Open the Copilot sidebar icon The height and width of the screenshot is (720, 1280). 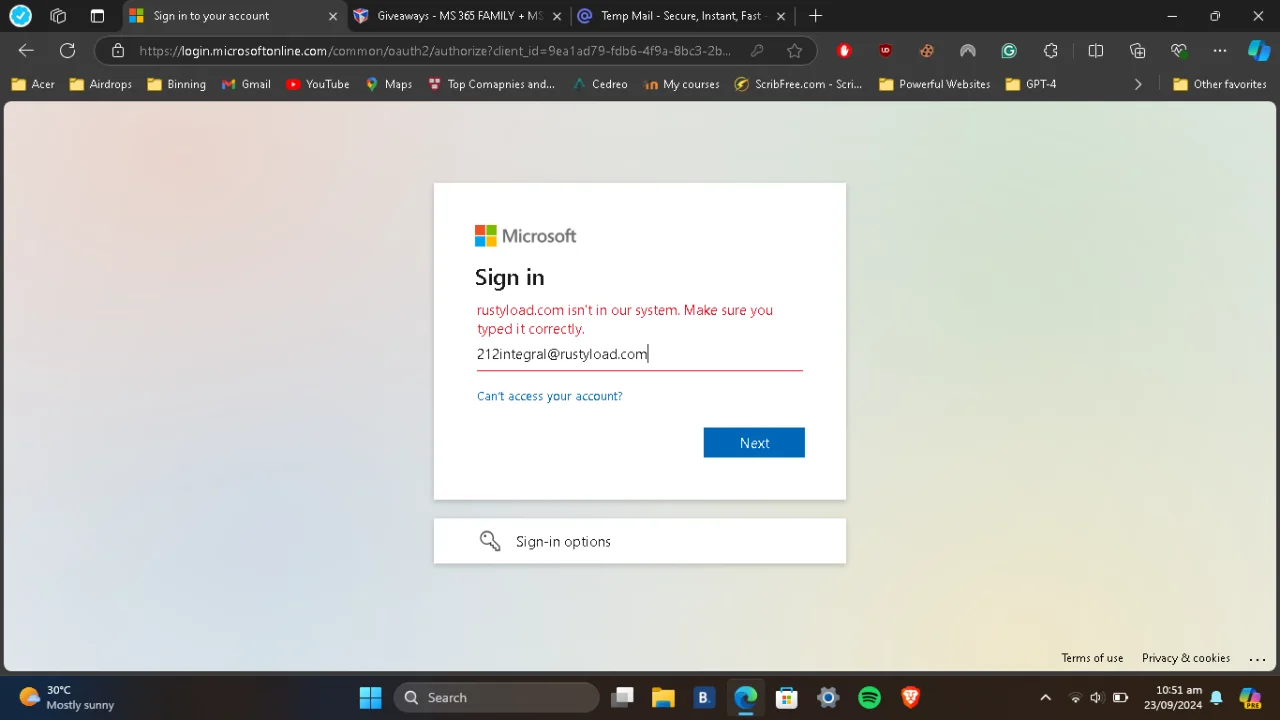tap(1259, 51)
